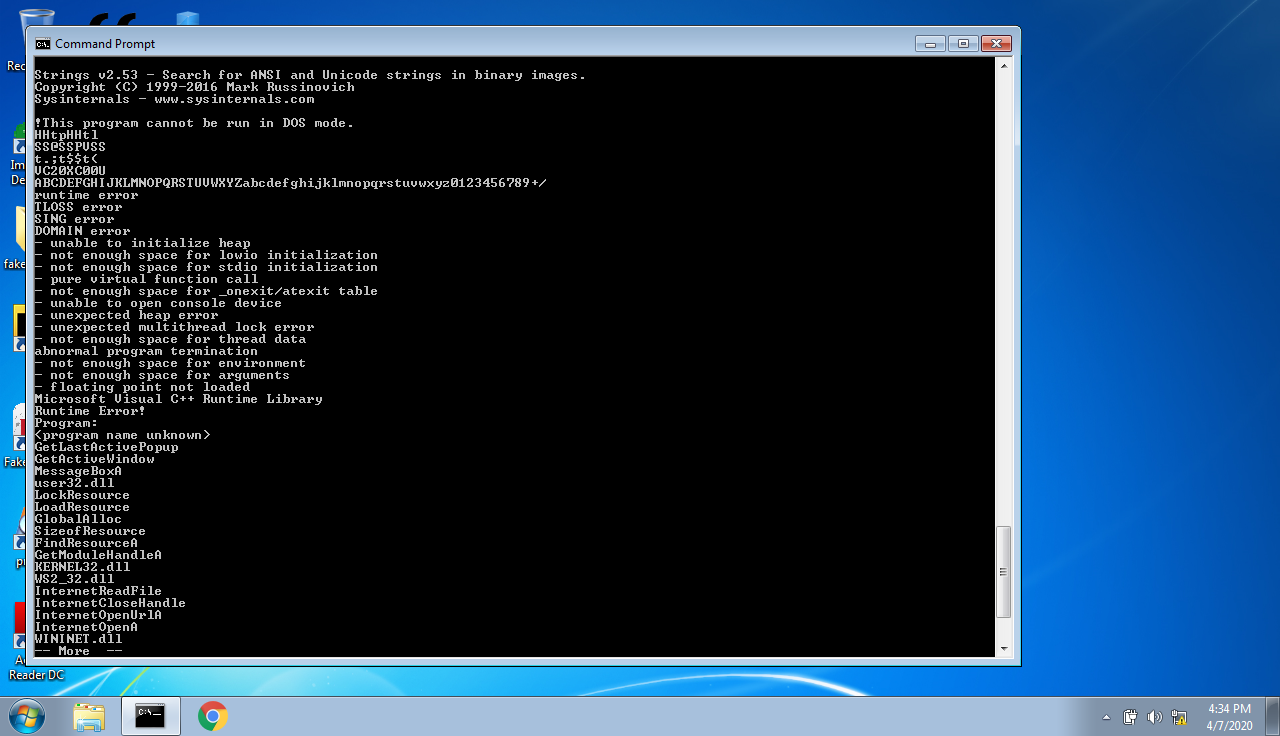Click the 'KERNEL32.dll' string
The image size is (1280, 736).
pyautogui.click(x=82, y=567)
